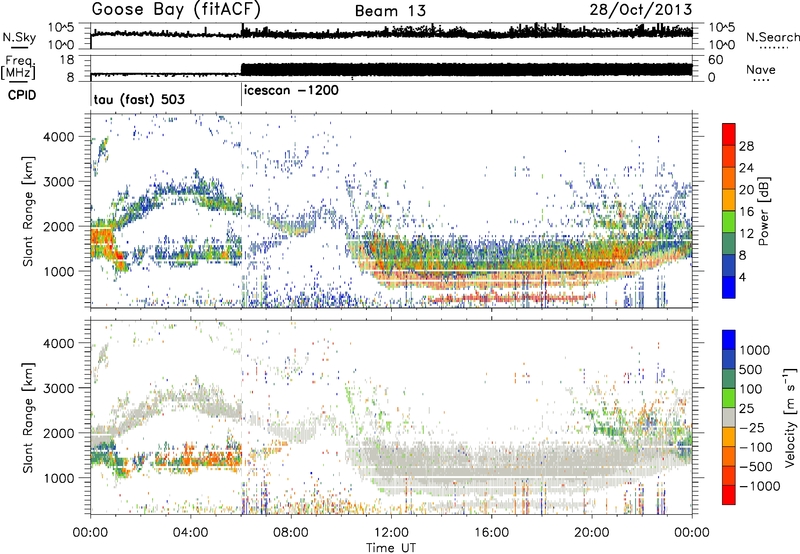The height and width of the screenshot is (554, 800).
Task: Click the '16' value on the power colorbar
Action: click(x=746, y=212)
